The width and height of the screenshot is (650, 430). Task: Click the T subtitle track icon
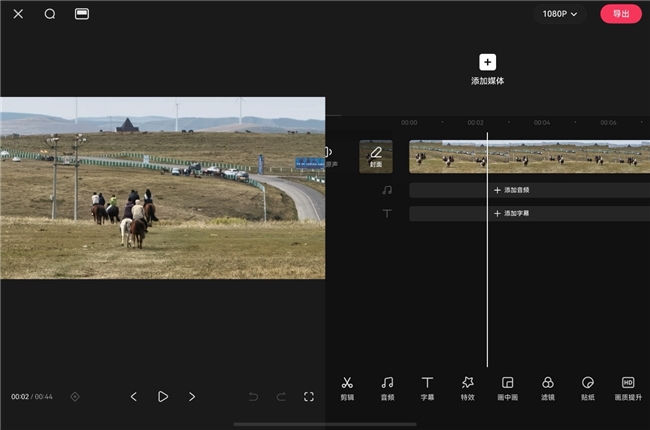[x=387, y=214]
